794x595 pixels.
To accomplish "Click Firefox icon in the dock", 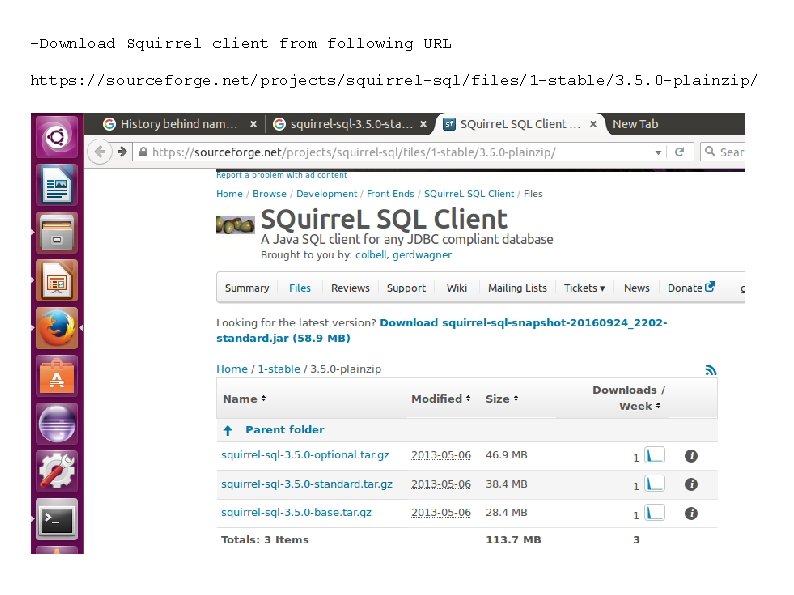I will click(x=57, y=328).
